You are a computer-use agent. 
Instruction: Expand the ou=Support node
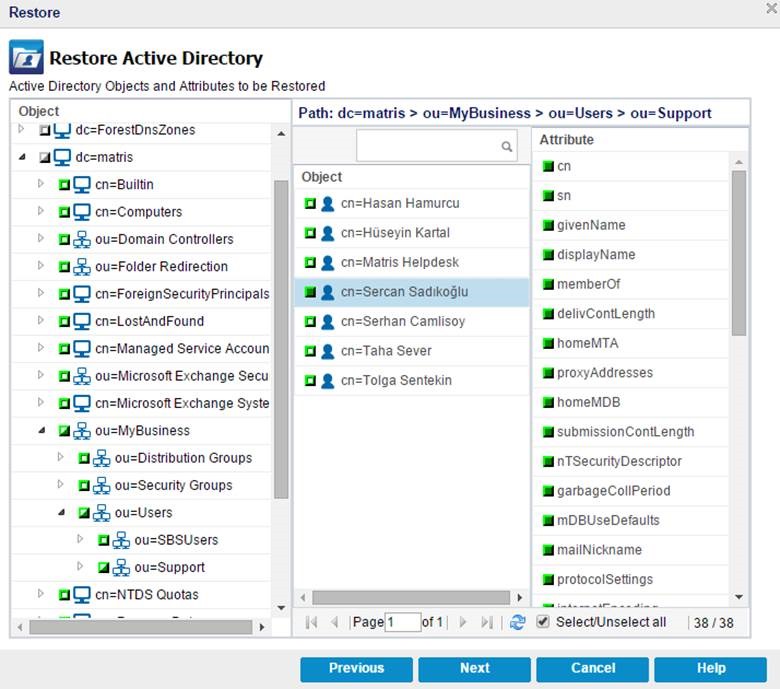(80, 566)
